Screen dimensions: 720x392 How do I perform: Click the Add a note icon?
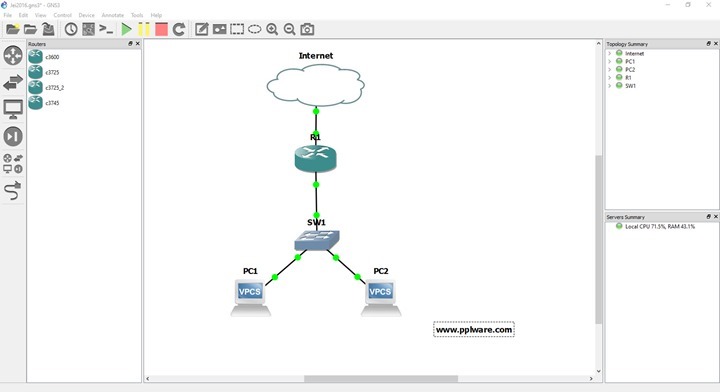coord(202,29)
